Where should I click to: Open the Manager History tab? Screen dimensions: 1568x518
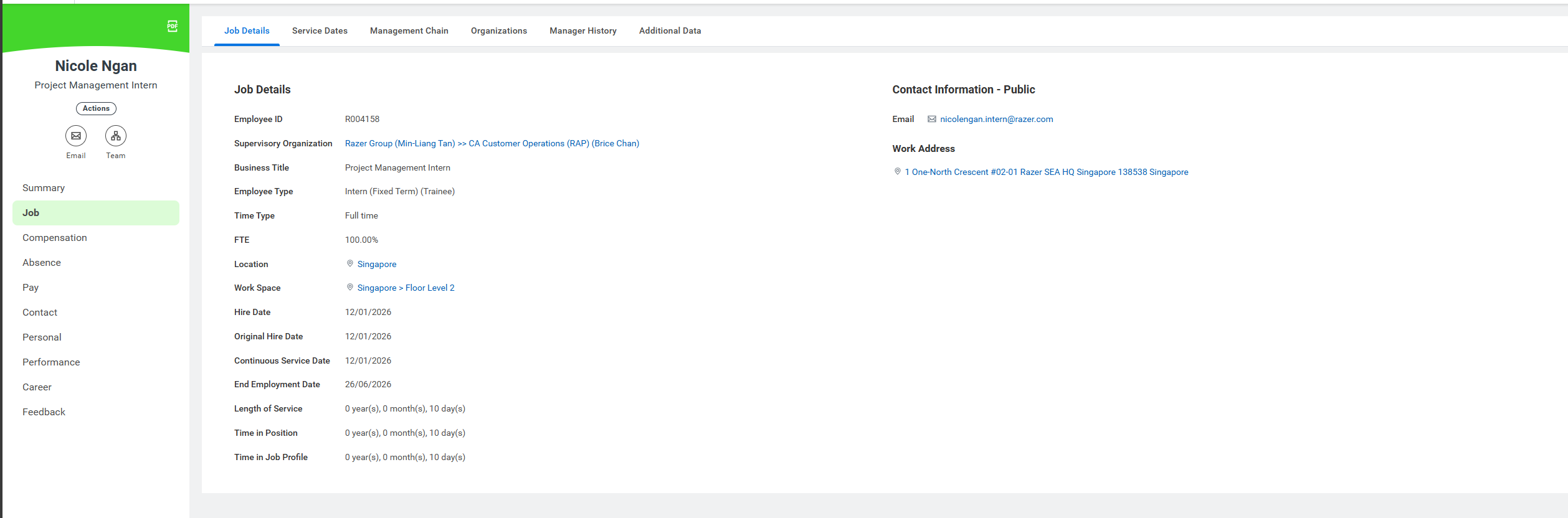coord(583,31)
